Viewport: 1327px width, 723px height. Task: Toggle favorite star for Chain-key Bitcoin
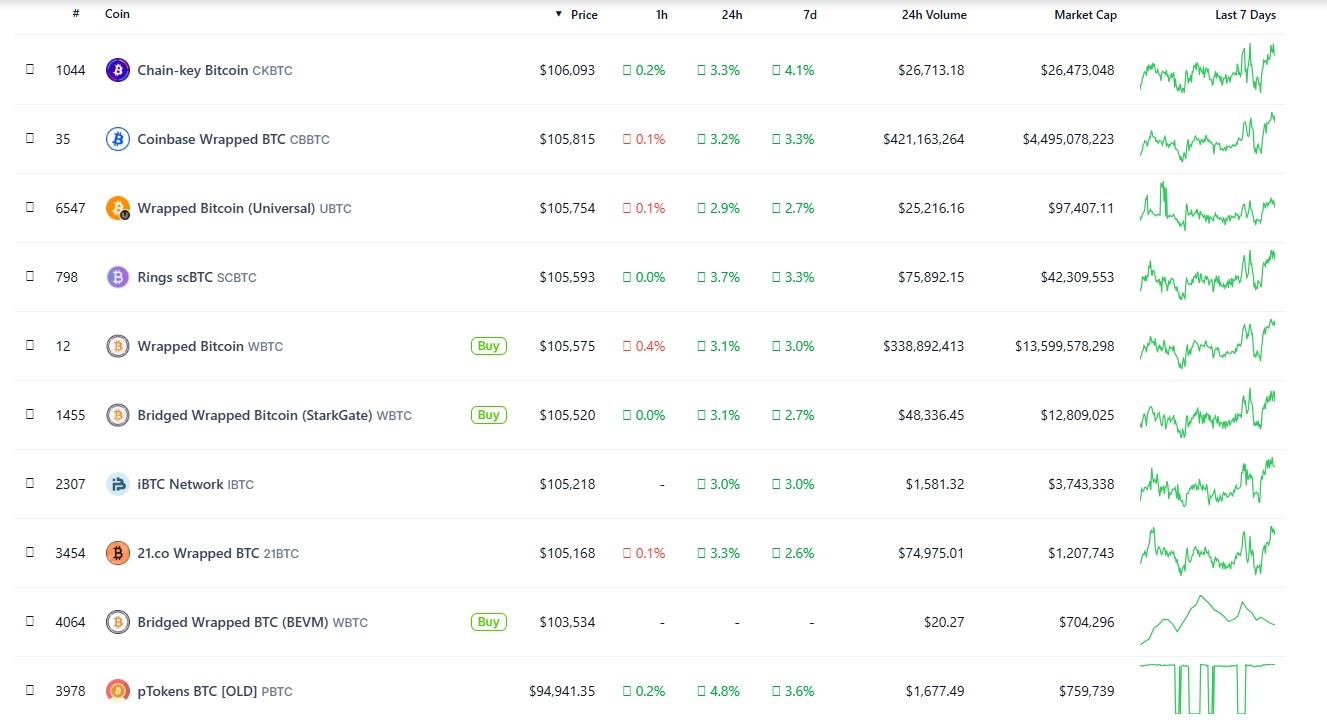pos(30,70)
